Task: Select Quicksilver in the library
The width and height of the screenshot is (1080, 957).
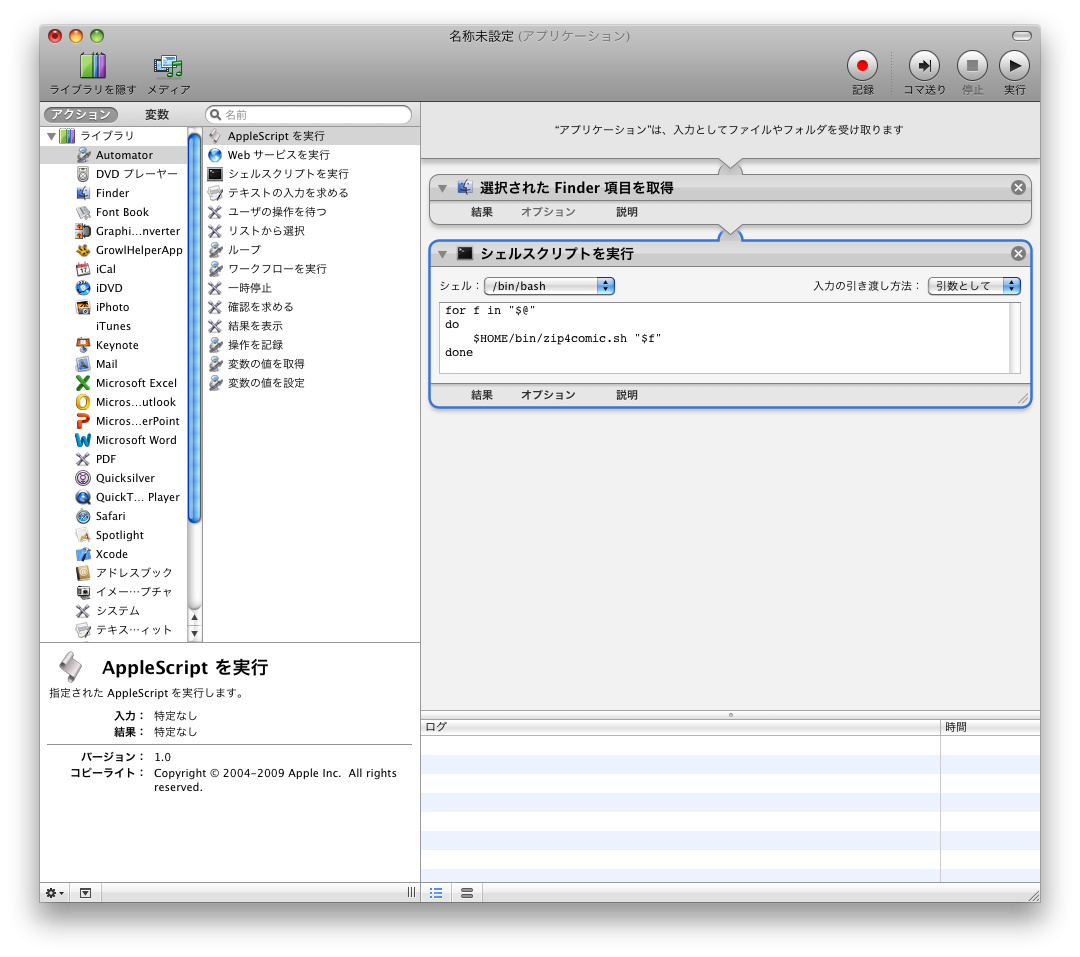Action: 114,478
